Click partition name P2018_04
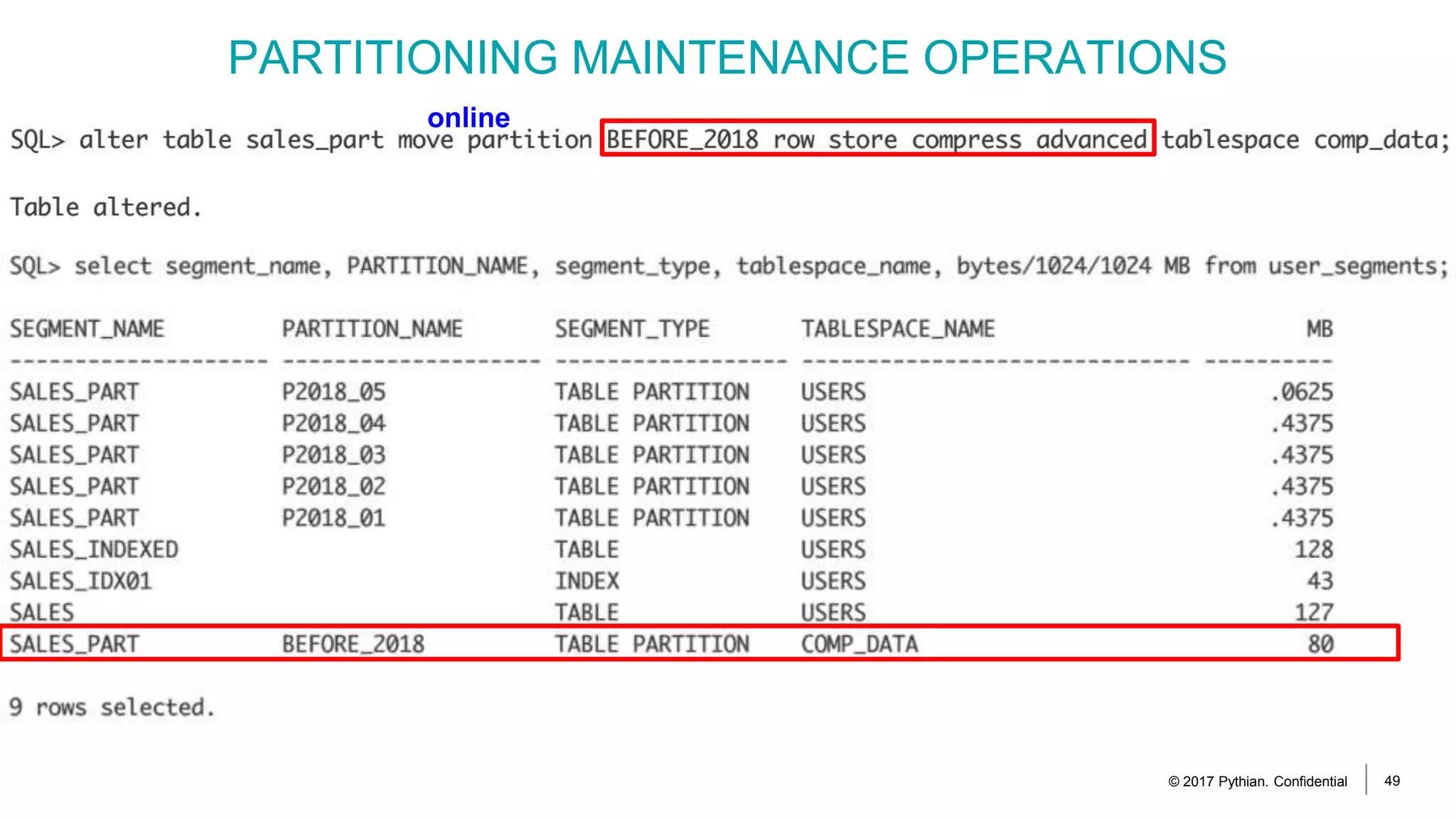The width and height of the screenshot is (1456, 819). coord(333,423)
